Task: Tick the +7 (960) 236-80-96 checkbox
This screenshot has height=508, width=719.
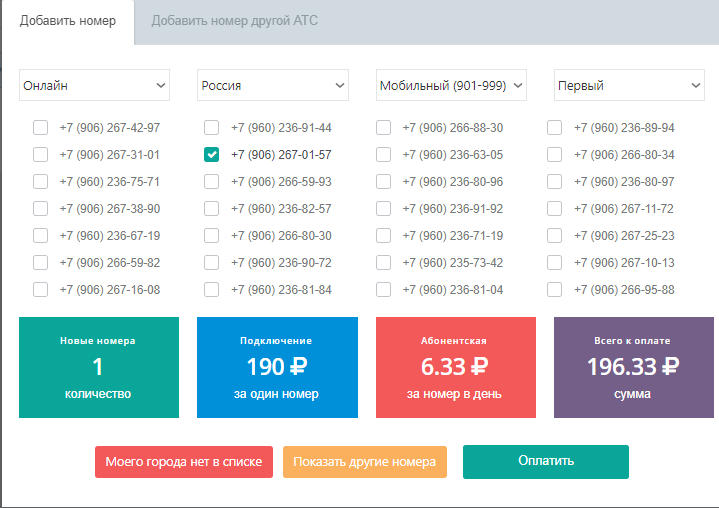Action: [383, 182]
